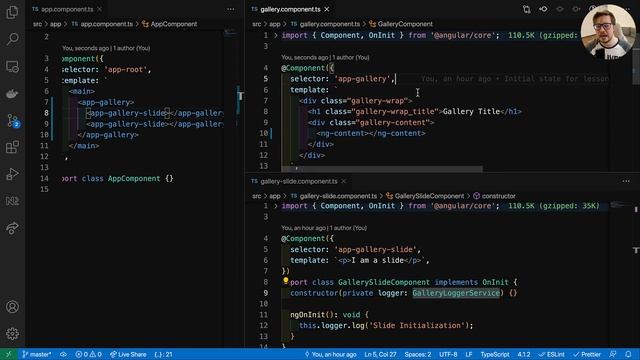
Task: Click the eye icon in status bar
Action: click(63, 354)
